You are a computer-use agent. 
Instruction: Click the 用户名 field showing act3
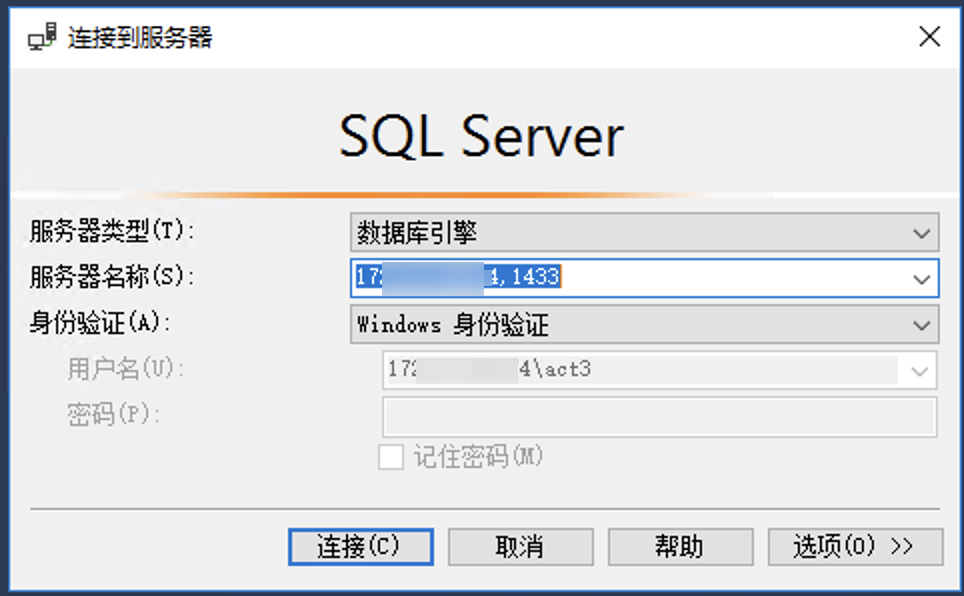(640, 370)
